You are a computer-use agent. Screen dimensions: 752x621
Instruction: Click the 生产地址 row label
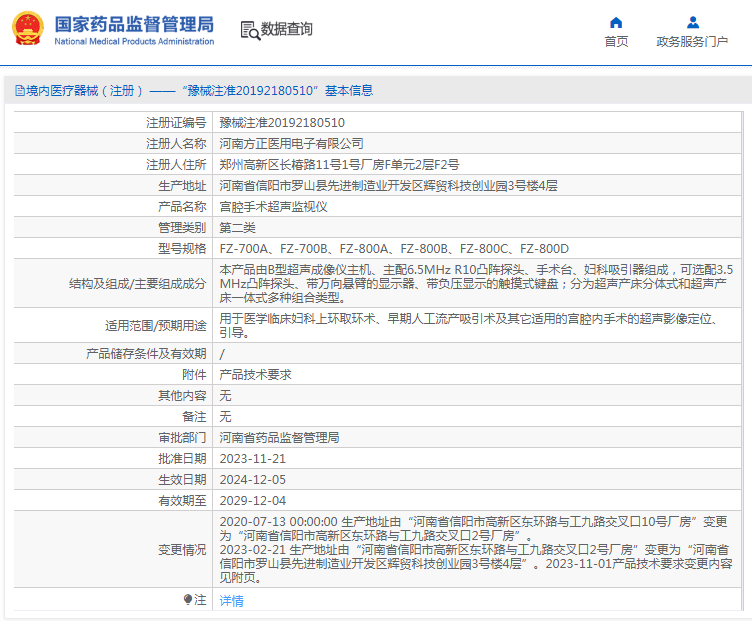(182, 186)
